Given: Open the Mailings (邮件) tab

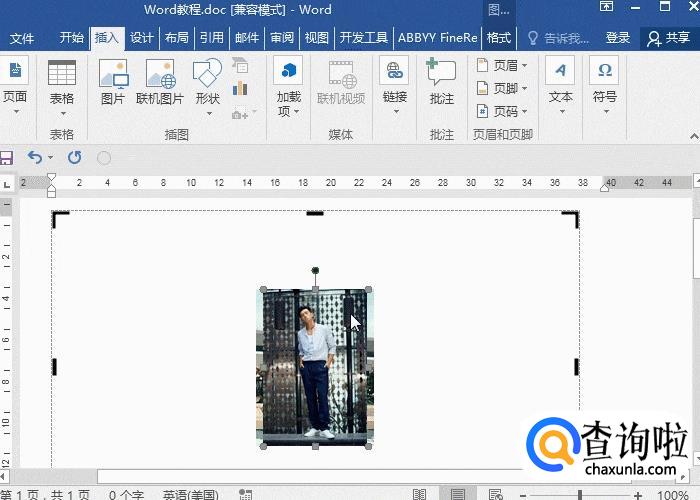Looking at the screenshot, I should pyautogui.click(x=247, y=38).
